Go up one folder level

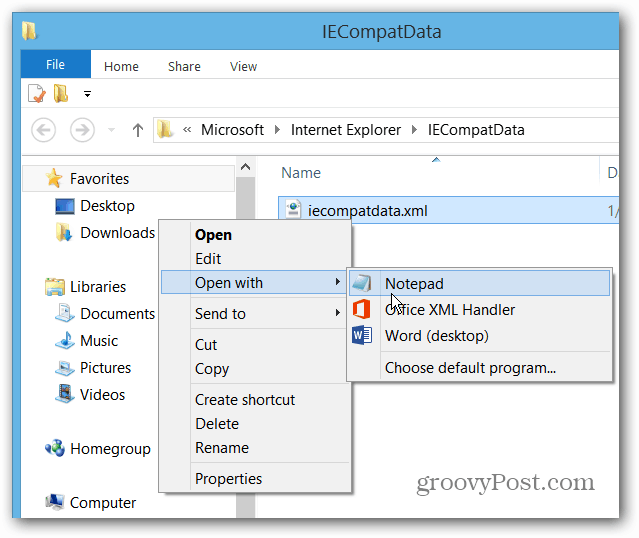(138, 130)
